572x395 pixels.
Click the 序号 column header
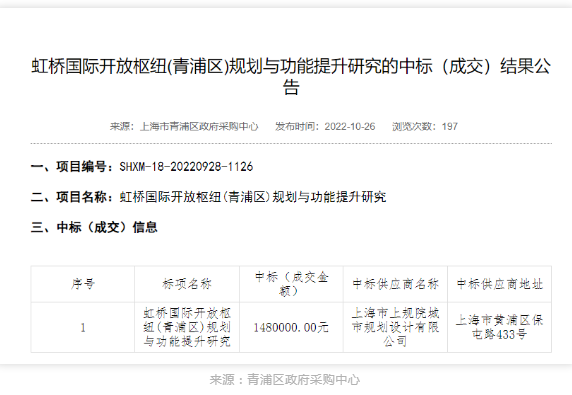pyautogui.click(x=83, y=284)
